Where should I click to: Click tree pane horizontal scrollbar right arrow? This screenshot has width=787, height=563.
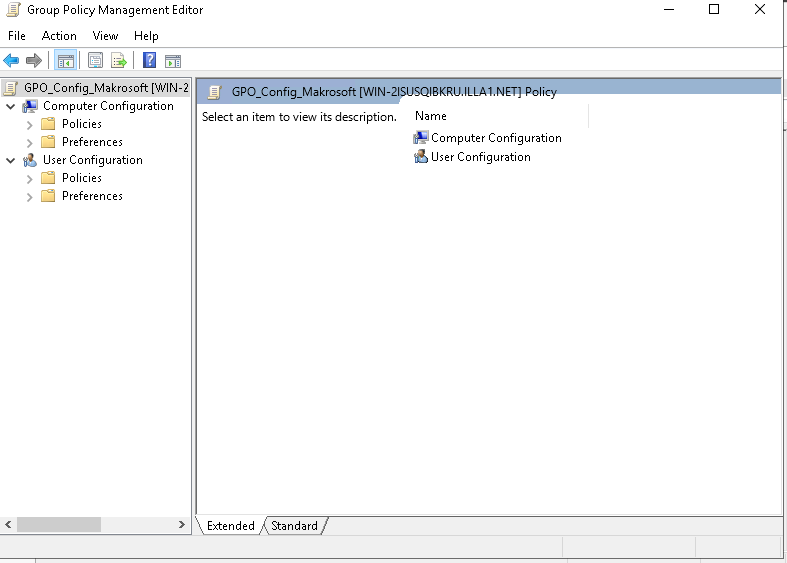point(182,525)
